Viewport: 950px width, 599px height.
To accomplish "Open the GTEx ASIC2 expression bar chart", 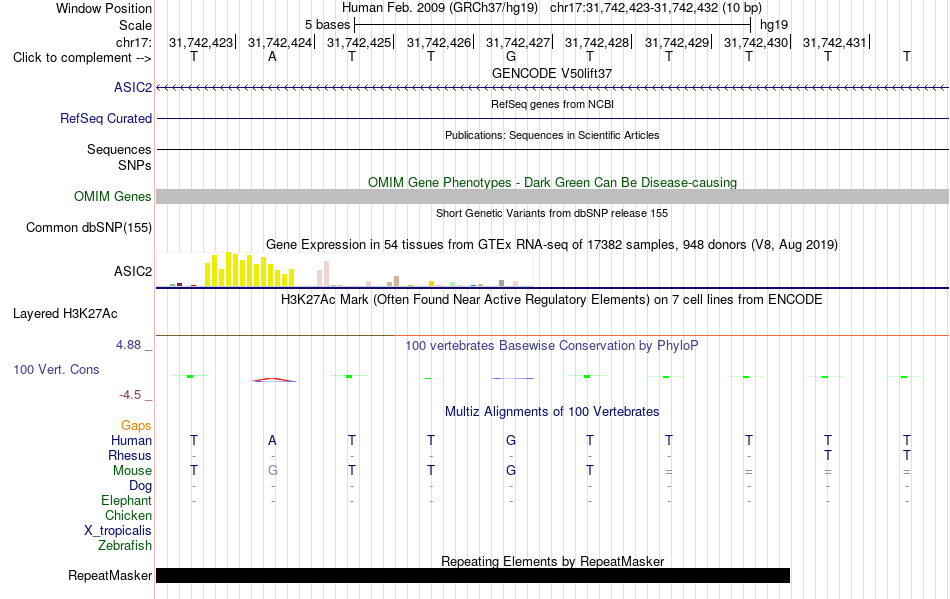I will 345,270.
